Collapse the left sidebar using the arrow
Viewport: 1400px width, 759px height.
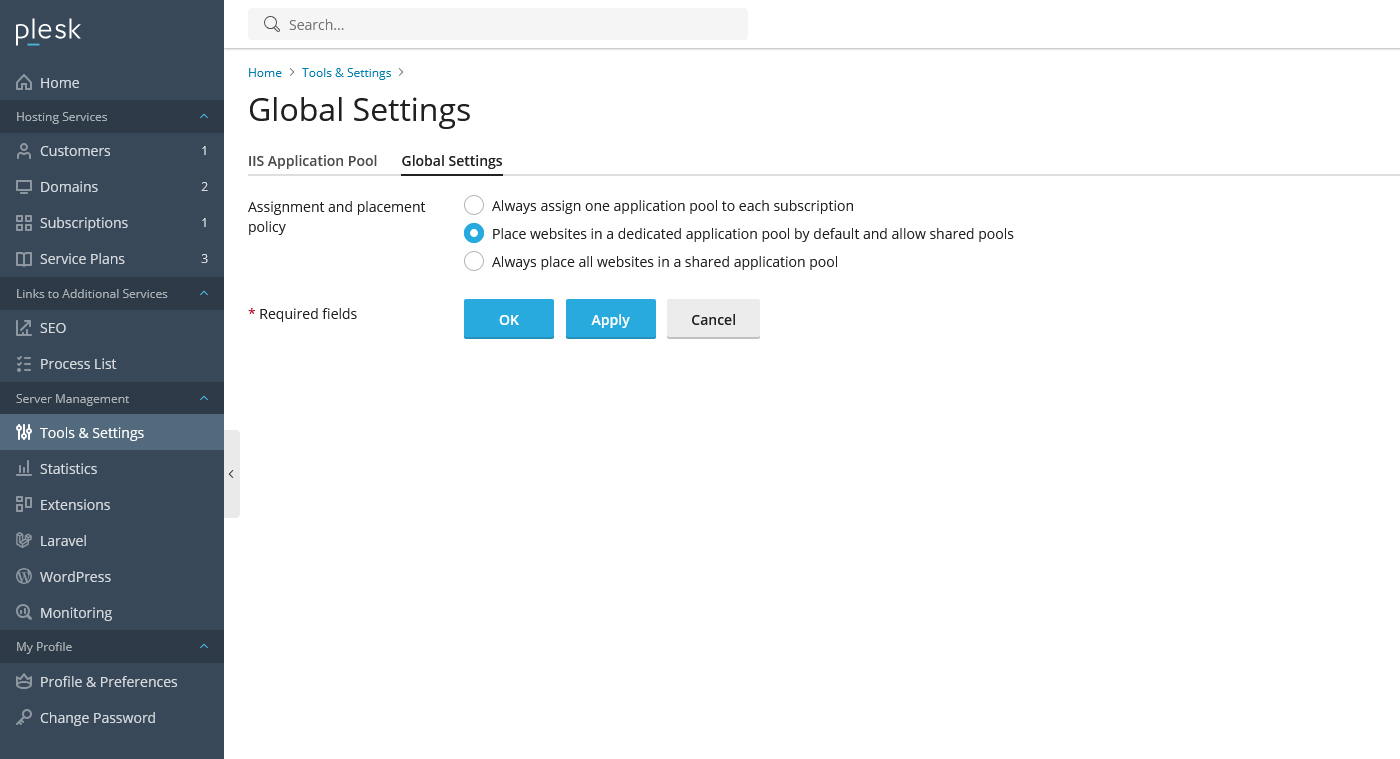point(231,473)
